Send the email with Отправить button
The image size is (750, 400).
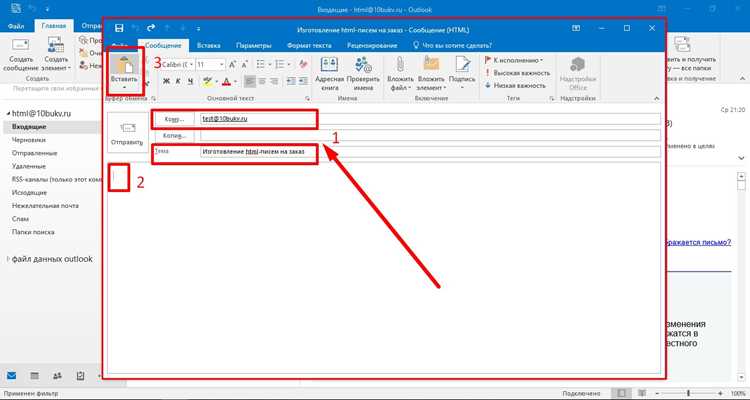[127, 133]
